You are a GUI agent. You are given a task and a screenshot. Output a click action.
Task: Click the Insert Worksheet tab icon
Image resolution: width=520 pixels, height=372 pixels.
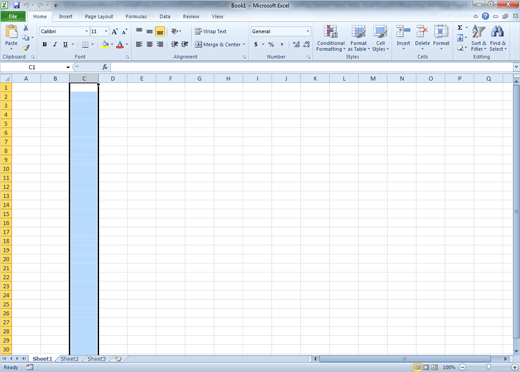[118, 359]
